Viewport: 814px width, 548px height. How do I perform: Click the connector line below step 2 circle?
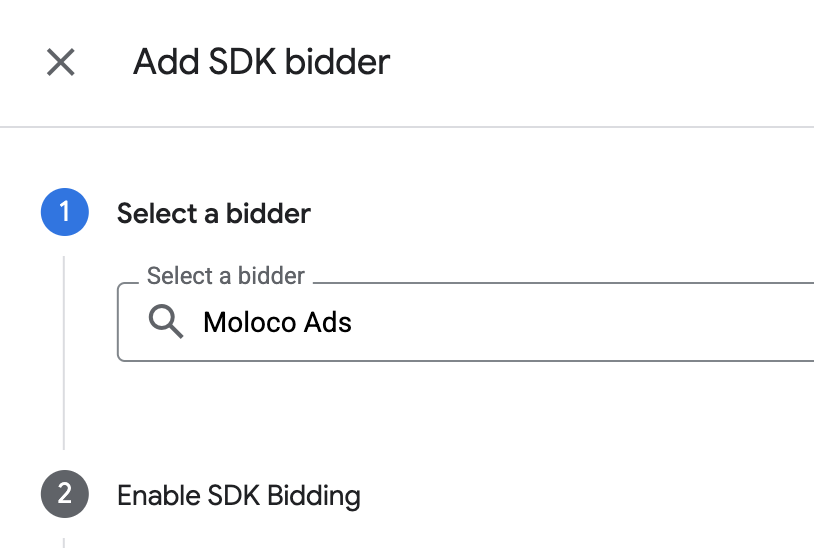click(64, 541)
